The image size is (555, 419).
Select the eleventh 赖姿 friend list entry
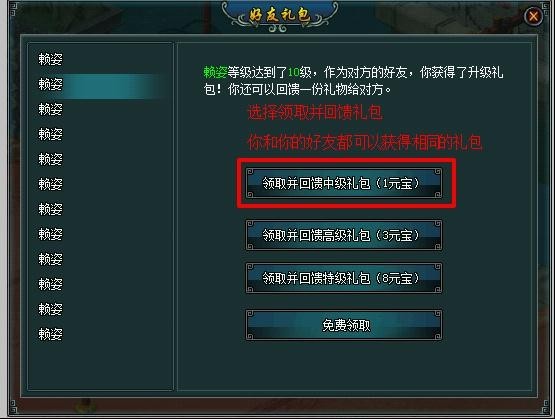pyautogui.click(x=50, y=309)
